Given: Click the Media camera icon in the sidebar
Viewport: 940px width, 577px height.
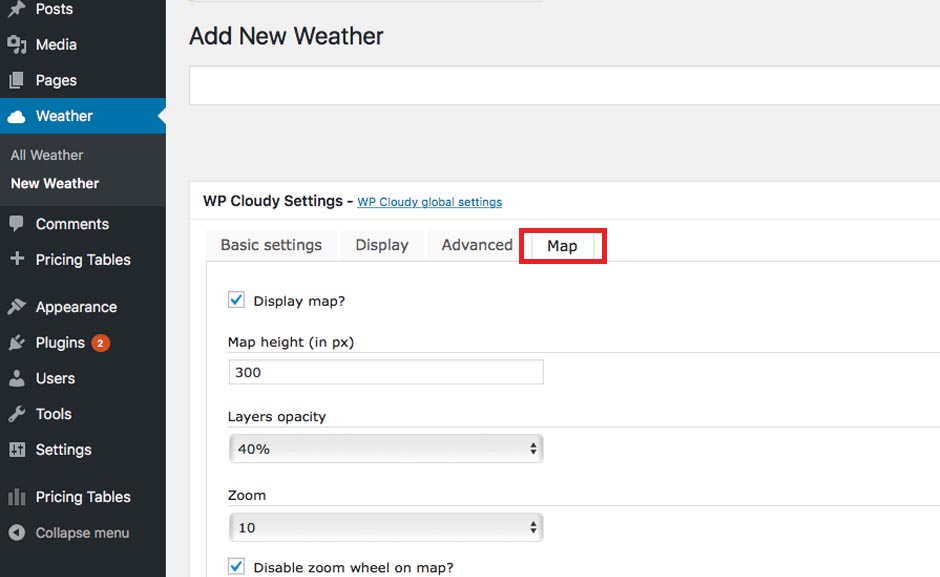Looking at the screenshot, I should pyautogui.click(x=17, y=44).
